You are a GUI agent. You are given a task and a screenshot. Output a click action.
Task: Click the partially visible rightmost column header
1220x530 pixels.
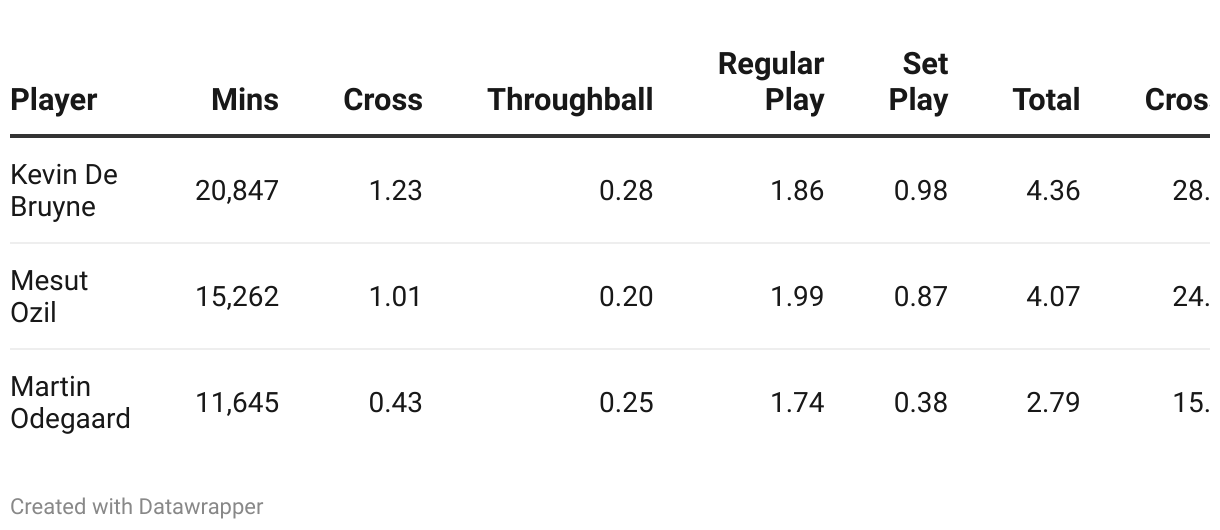pyautogui.click(x=1177, y=100)
